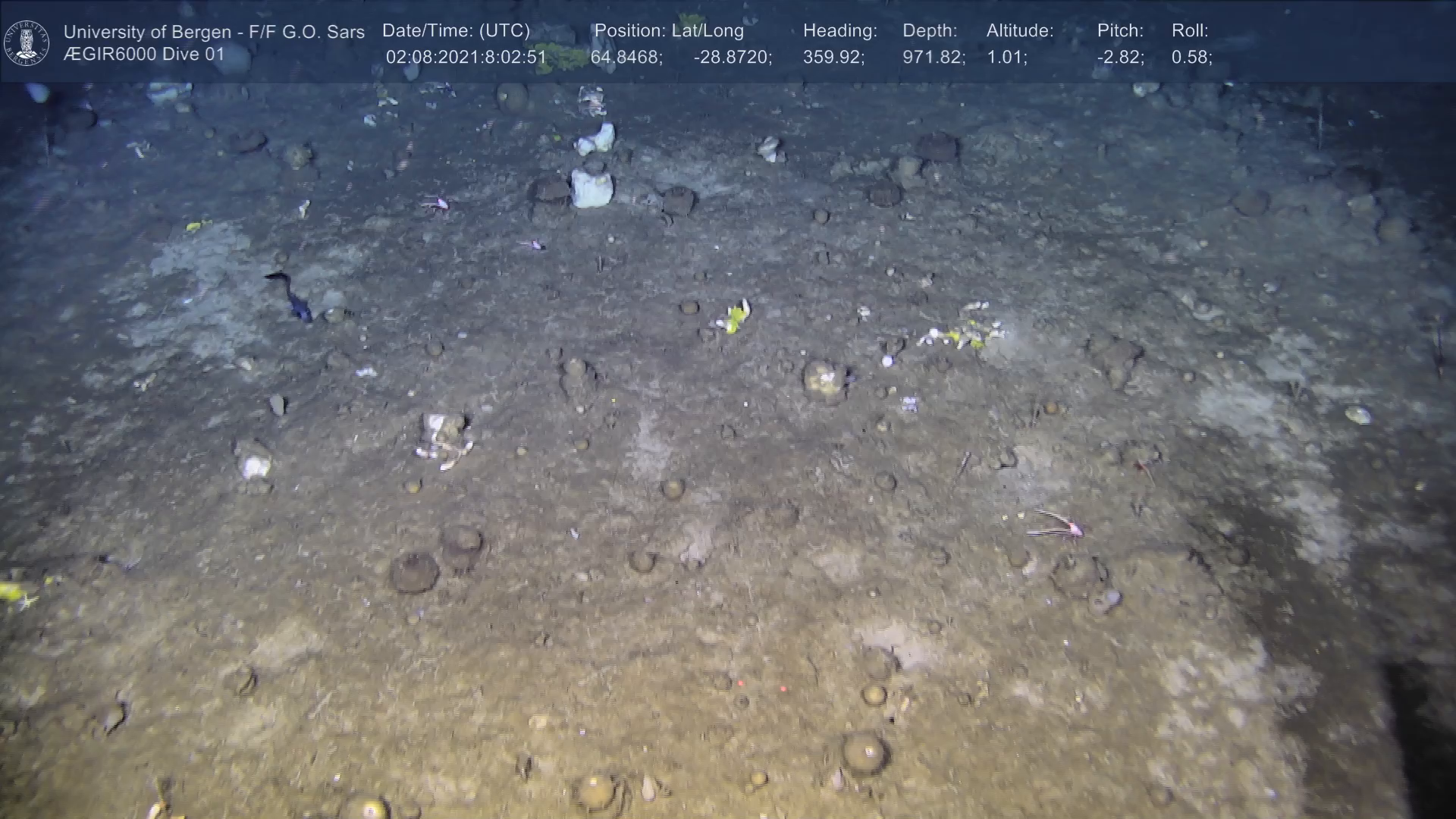This screenshot has width=1456, height=819.
Task: Click the University of Bergen logo
Action: click(27, 42)
